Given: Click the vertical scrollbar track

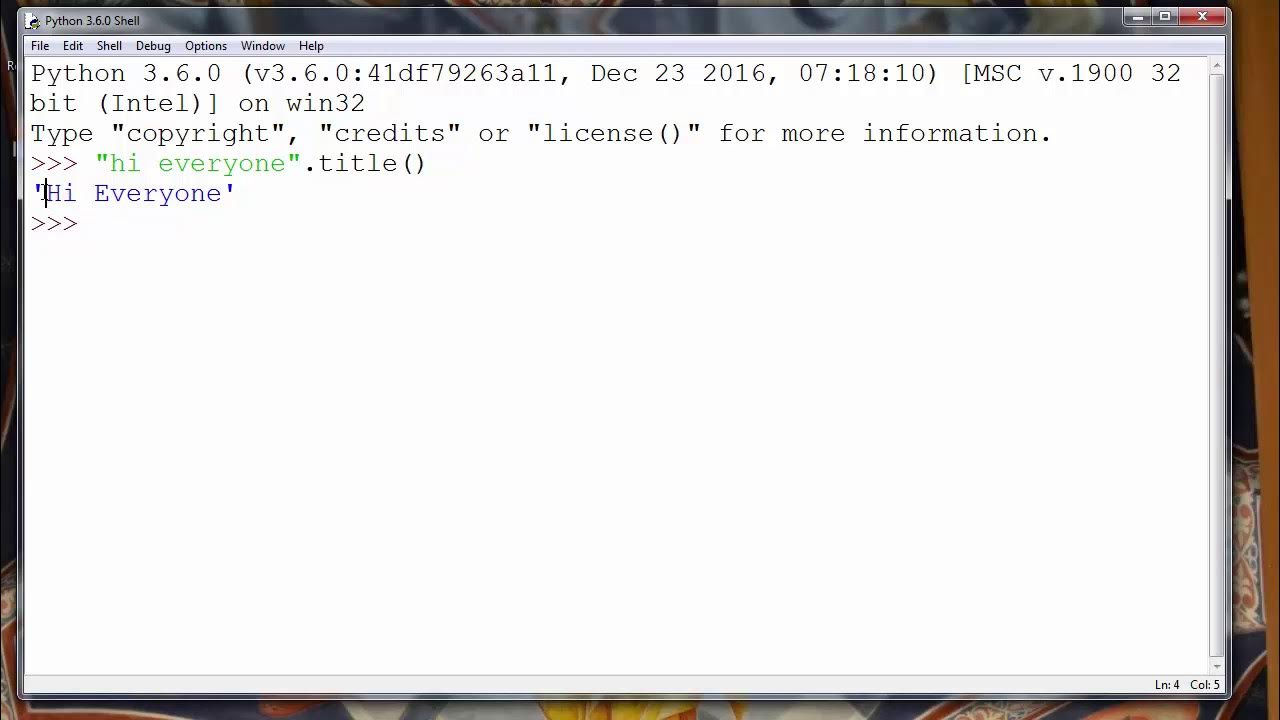Looking at the screenshot, I should point(1217,366).
